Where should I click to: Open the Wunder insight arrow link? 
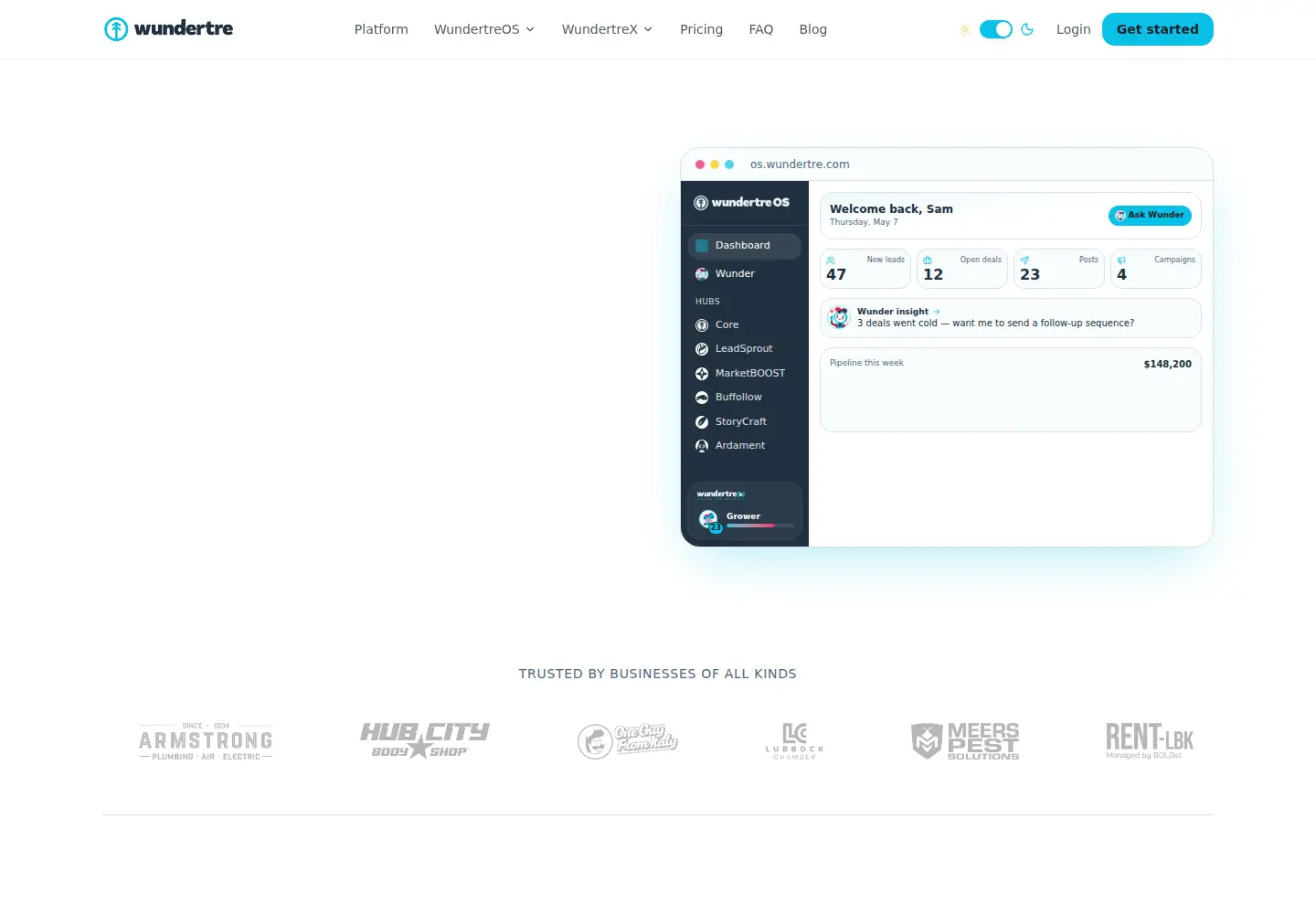pyautogui.click(x=937, y=312)
